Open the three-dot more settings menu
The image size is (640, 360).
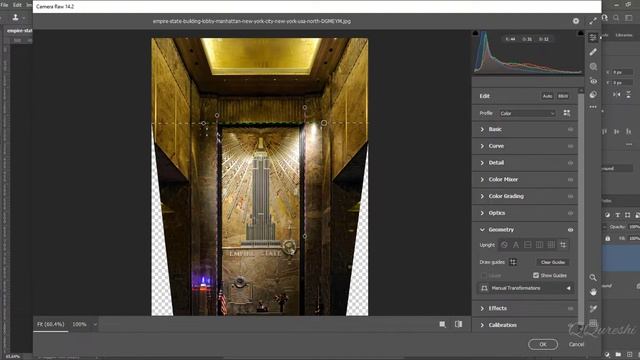(593, 107)
